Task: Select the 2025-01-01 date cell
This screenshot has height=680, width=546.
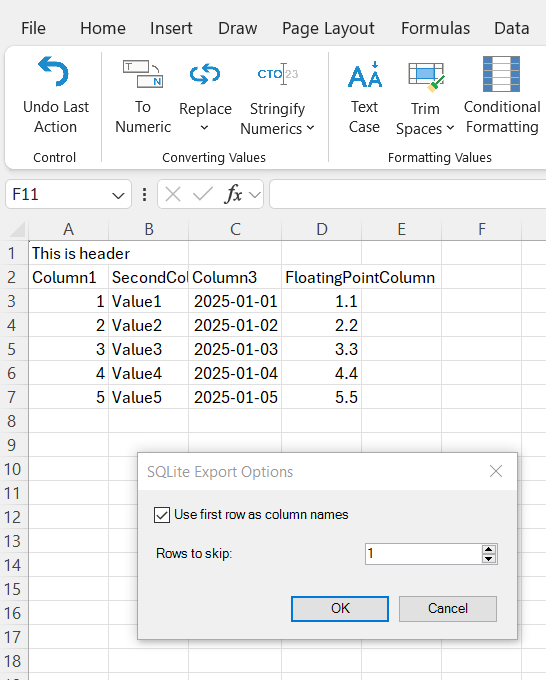Action: [235, 301]
